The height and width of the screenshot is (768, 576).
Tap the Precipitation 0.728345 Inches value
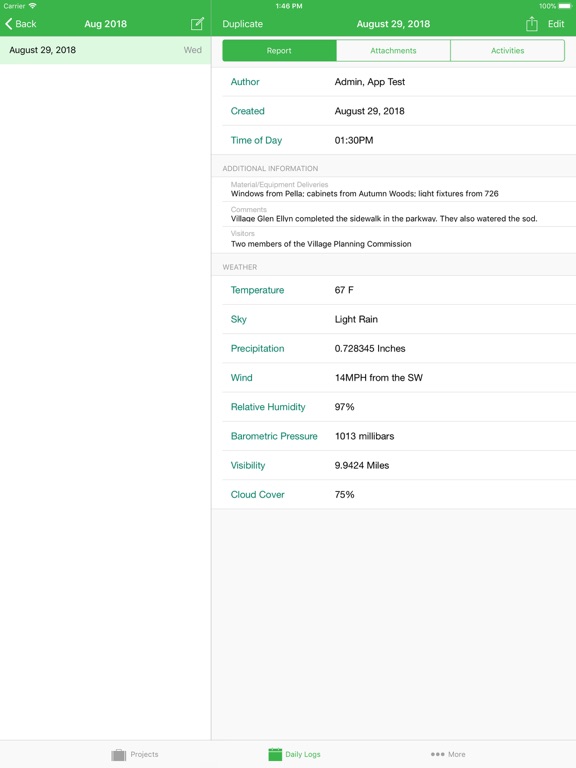(x=370, y=349)
